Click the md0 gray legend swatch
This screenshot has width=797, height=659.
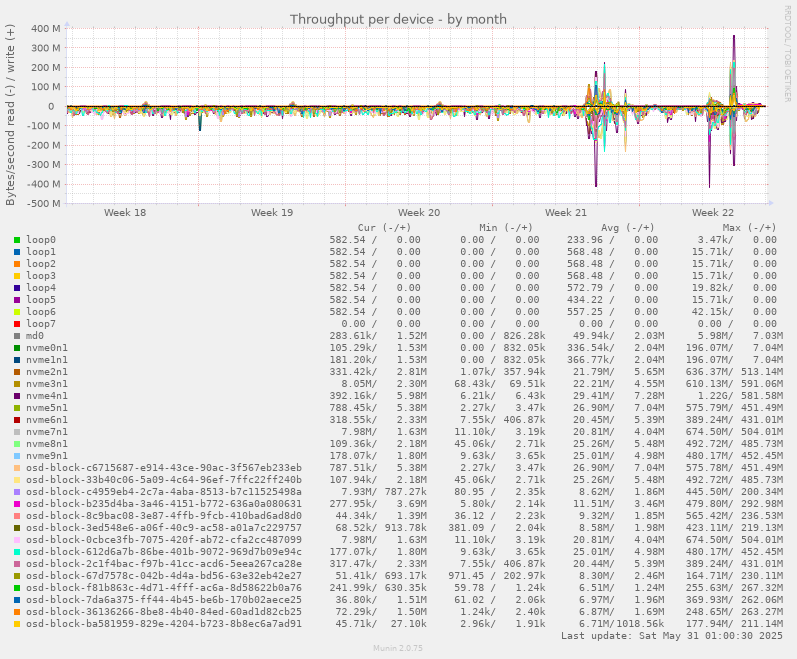coord(17,336)
